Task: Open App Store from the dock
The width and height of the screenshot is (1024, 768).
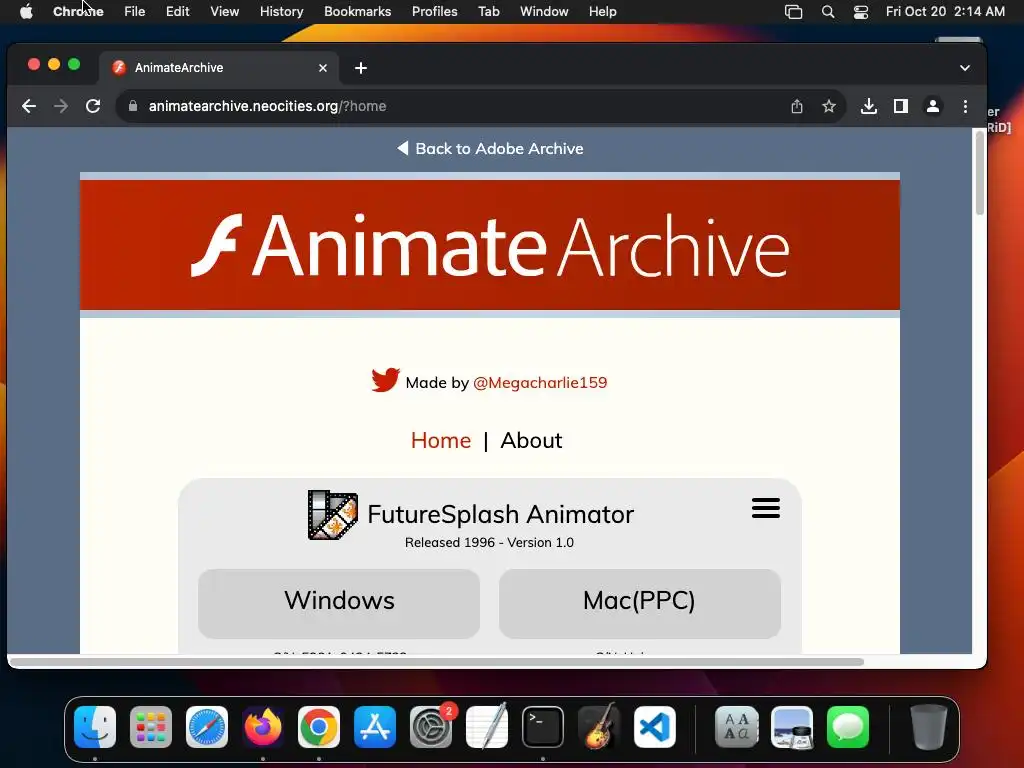Action: pyautogui.click(x=375, y=727)
